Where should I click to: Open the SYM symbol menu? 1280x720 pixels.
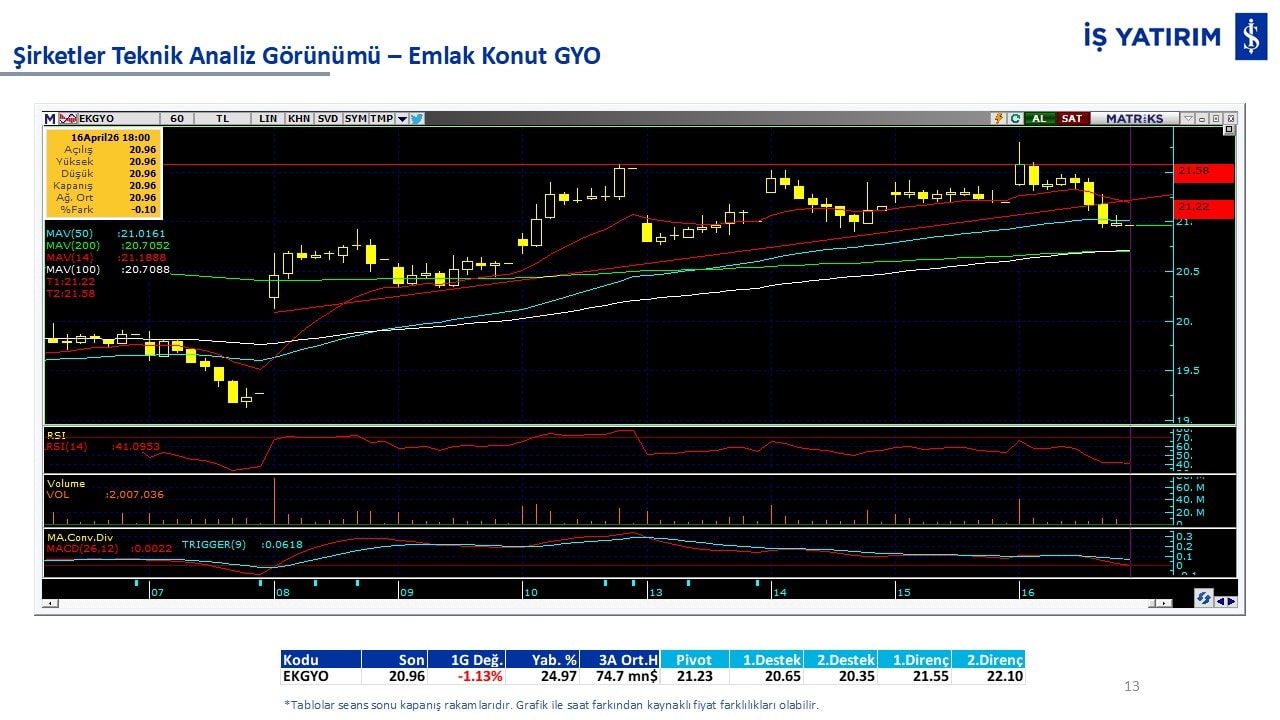[x=355, y=118]
